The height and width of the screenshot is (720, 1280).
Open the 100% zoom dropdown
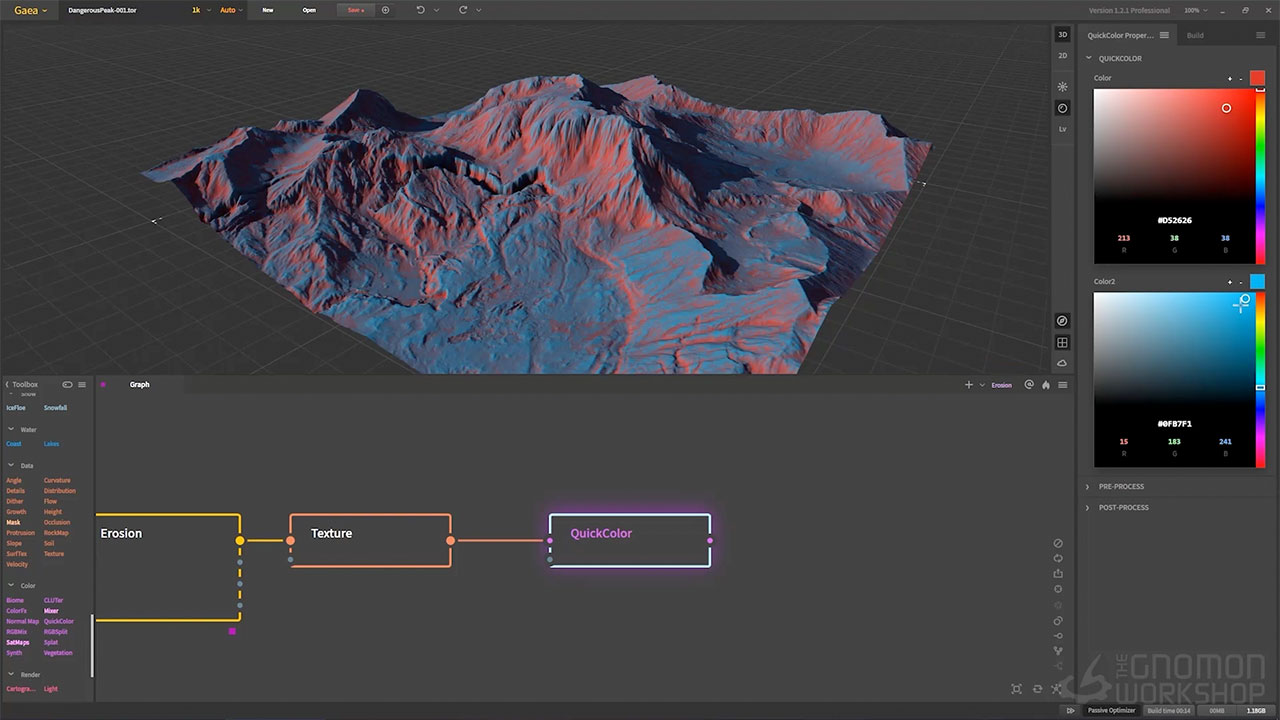click(x=1195, y=10)
